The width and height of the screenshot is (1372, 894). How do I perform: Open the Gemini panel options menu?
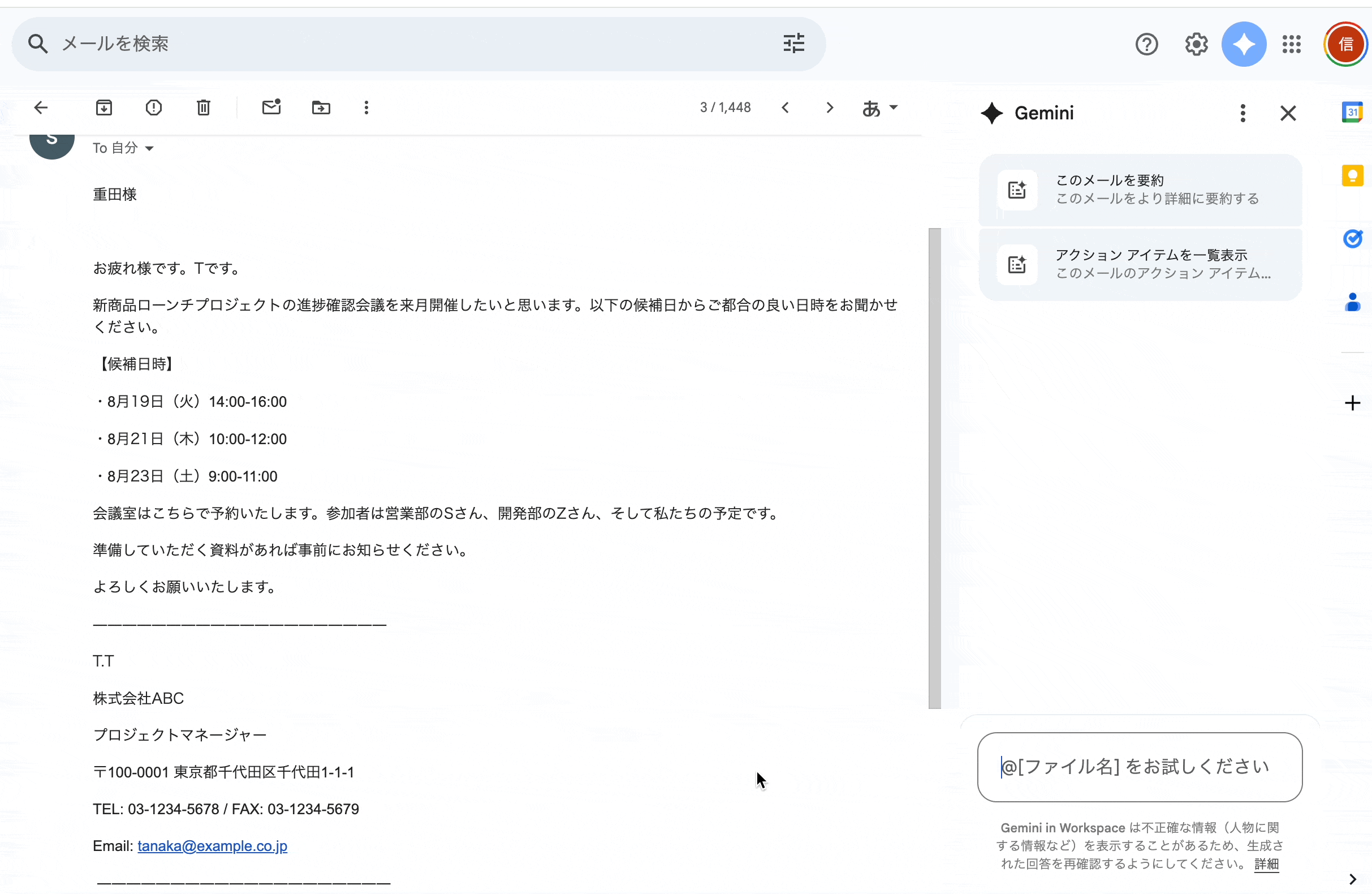pos(1243,113)
